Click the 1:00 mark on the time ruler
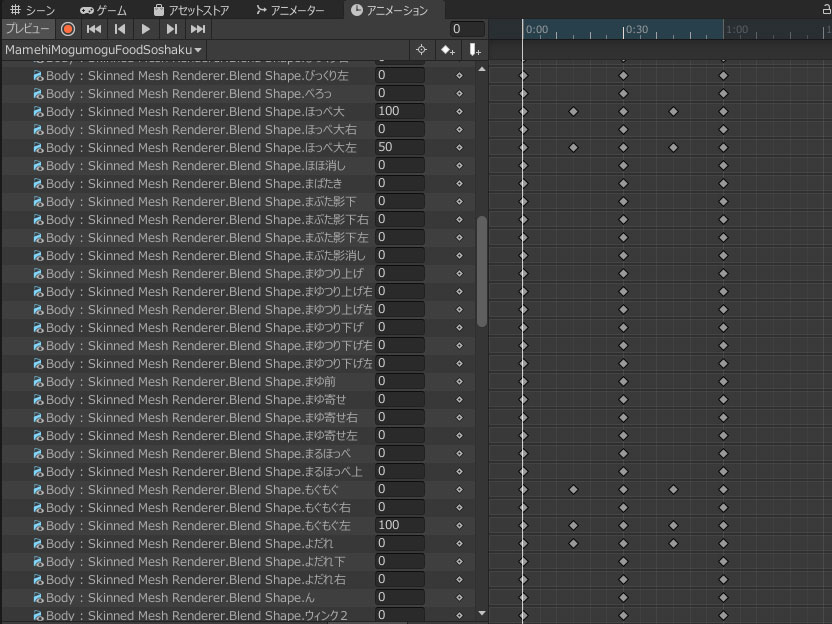Image resolution: width=832 pixels, height=624 pixels. (x=736, y=30)
